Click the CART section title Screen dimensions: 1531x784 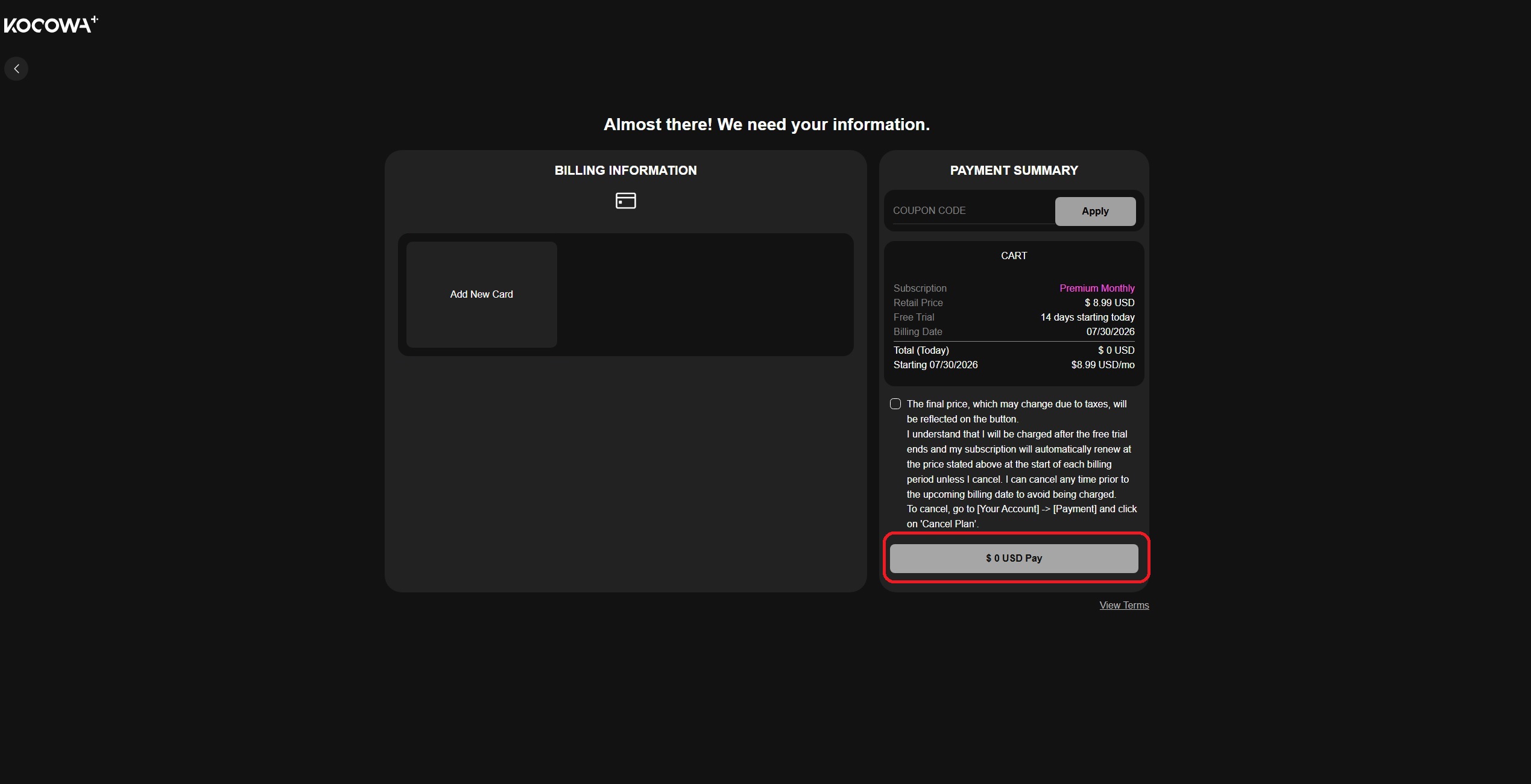point(1014,256)
